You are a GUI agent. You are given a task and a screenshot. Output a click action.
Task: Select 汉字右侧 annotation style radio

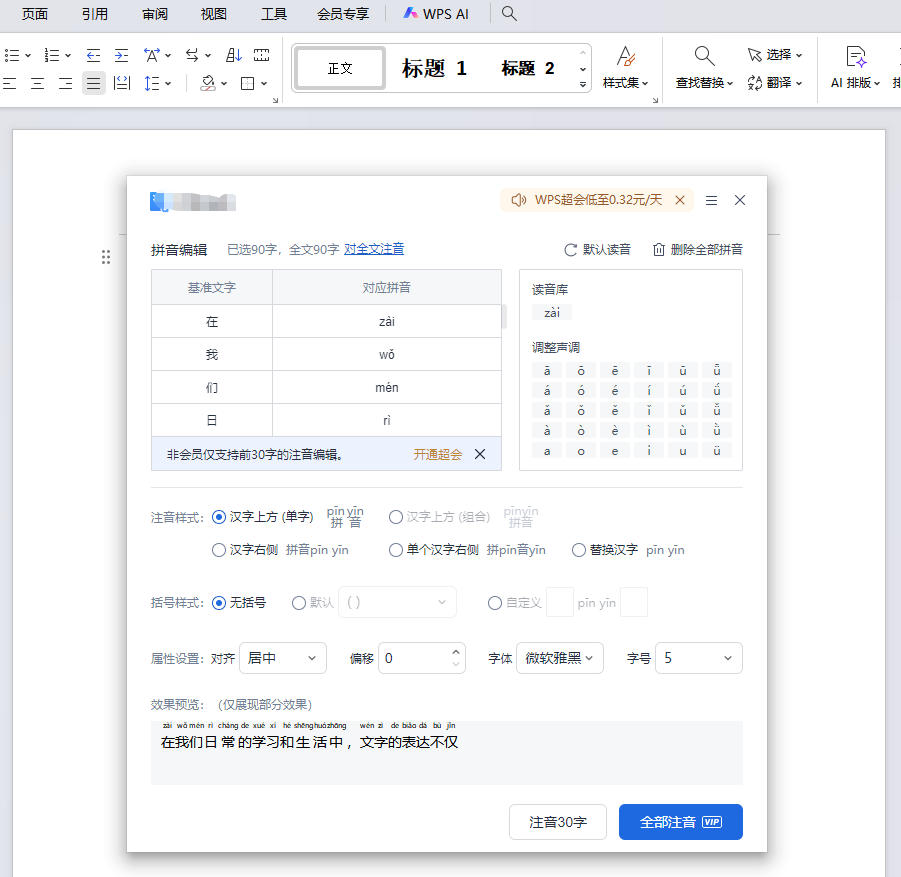[219, 550]
